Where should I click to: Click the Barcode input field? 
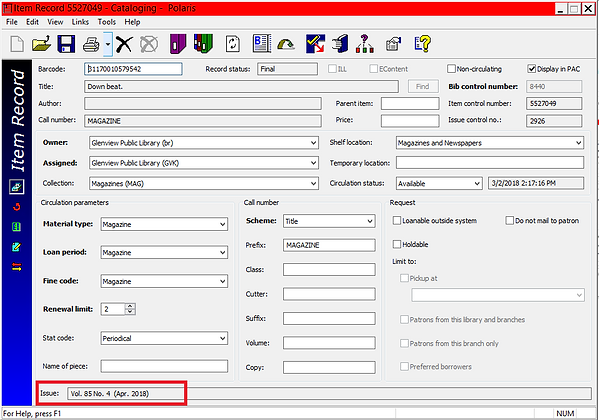point(133,69)
